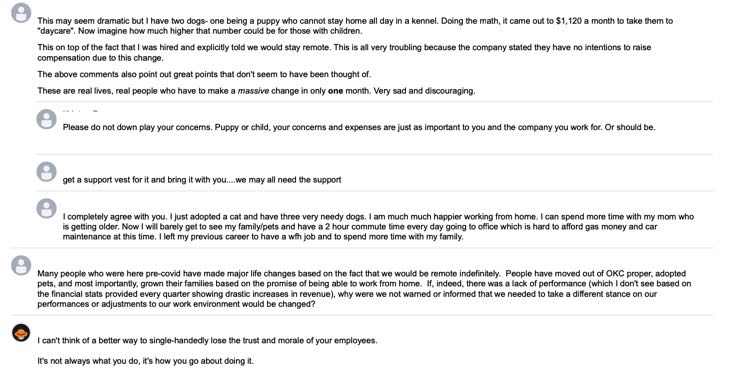Click the paragraph starting 'This on top of the fact'

coord(344,52)
